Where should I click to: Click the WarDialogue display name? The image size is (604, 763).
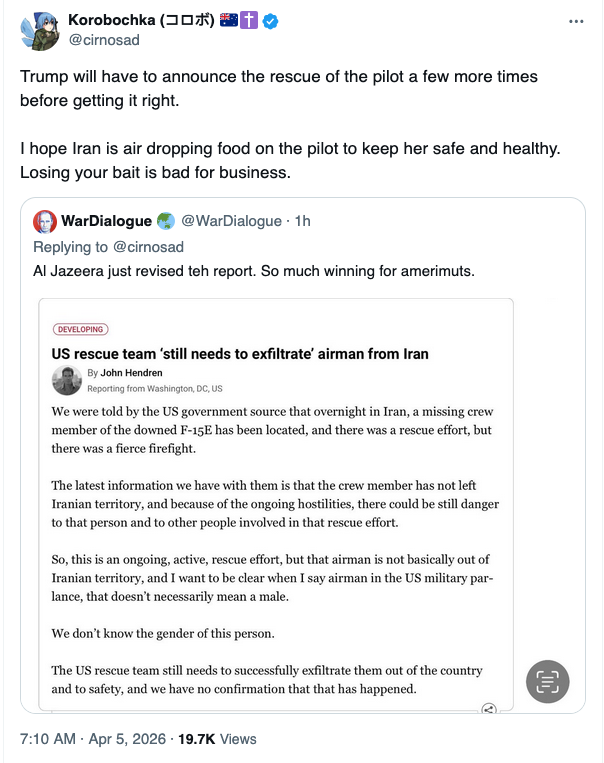pos(106,221)
